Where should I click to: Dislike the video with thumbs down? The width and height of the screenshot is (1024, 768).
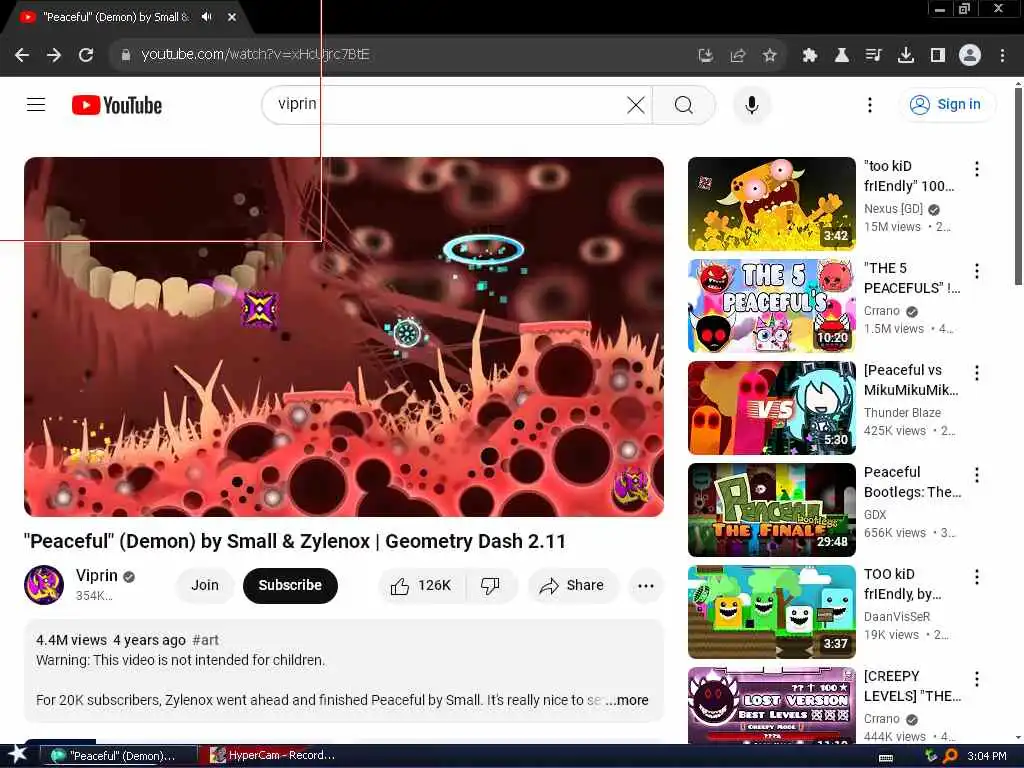coord(490,585)
